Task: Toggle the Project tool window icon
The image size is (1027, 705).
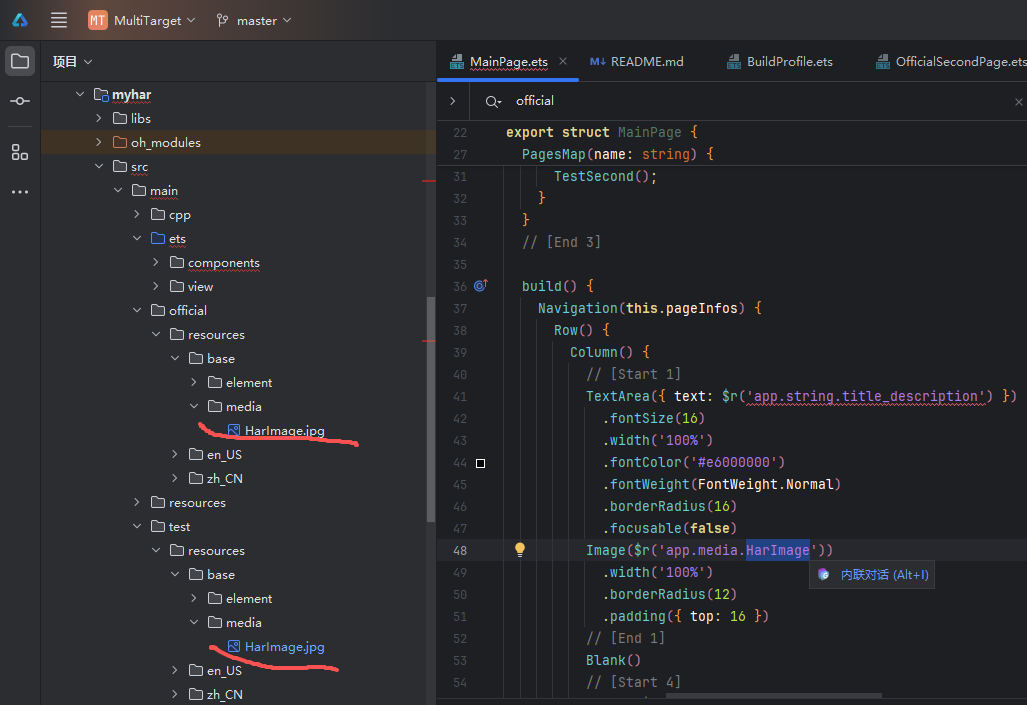Action: point(20,62)
